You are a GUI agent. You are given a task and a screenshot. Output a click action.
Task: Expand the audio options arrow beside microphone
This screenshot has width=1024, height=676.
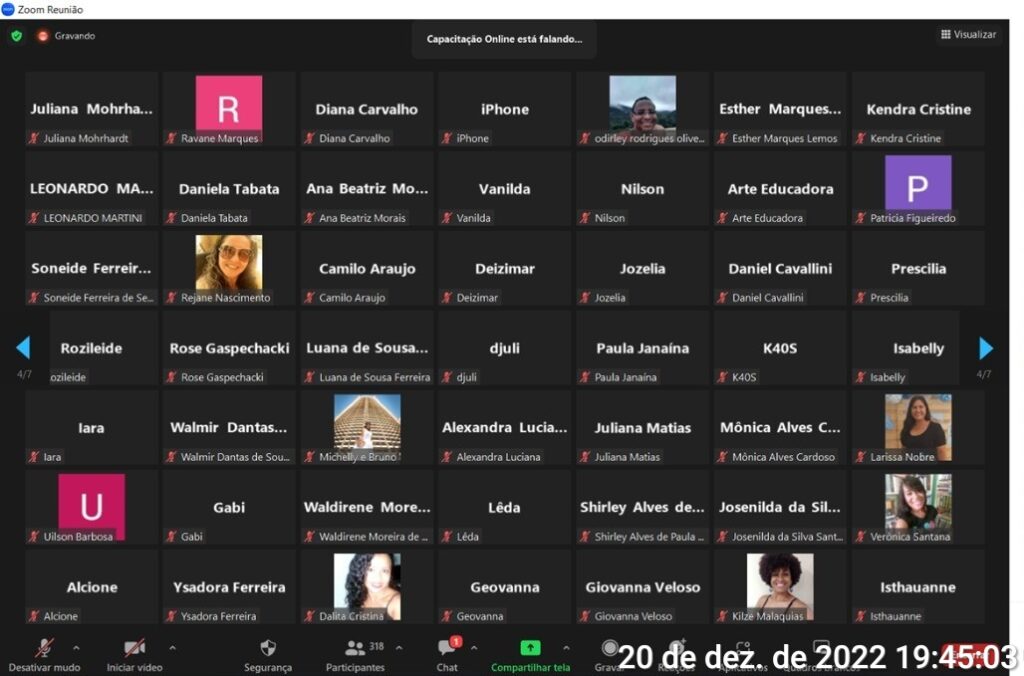tap(77, 648)
